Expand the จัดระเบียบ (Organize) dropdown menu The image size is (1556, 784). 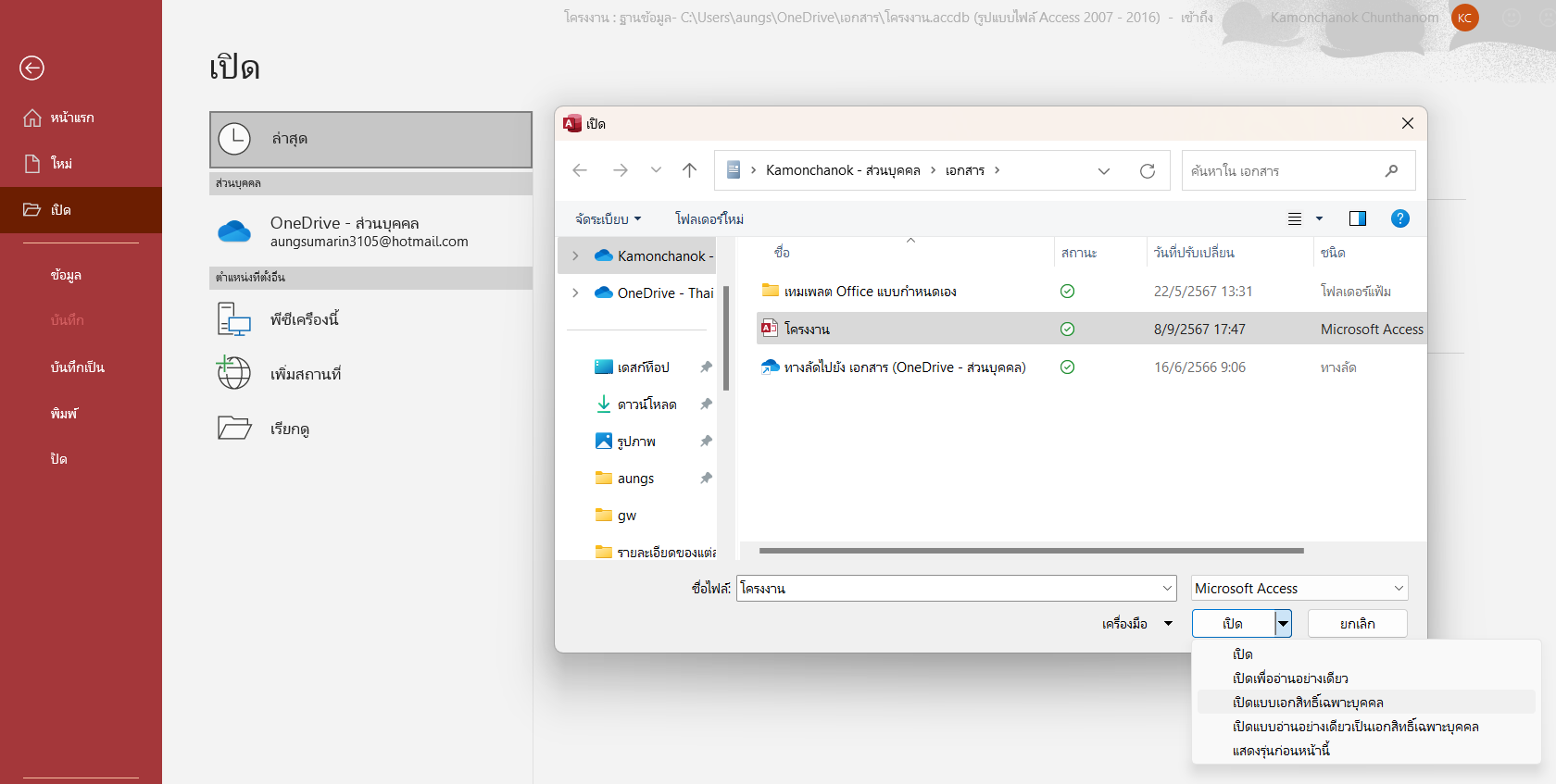(608, 219)
